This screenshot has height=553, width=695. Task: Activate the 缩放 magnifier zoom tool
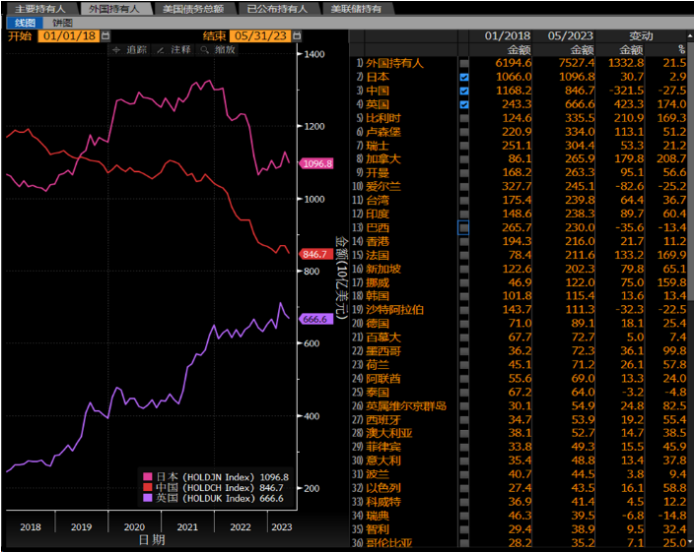coord(218,50)
